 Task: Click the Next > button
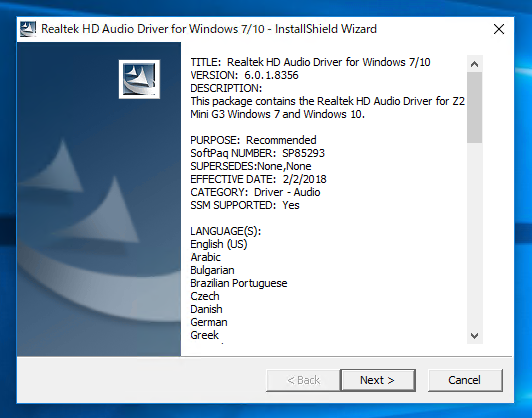[x=378, y=380]
